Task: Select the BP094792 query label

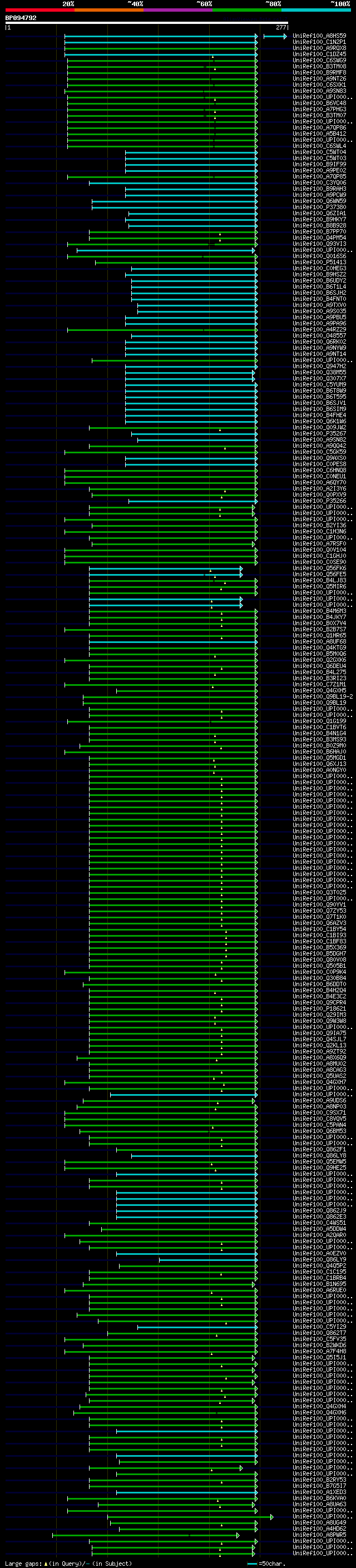Action: (x=21, y=18)
